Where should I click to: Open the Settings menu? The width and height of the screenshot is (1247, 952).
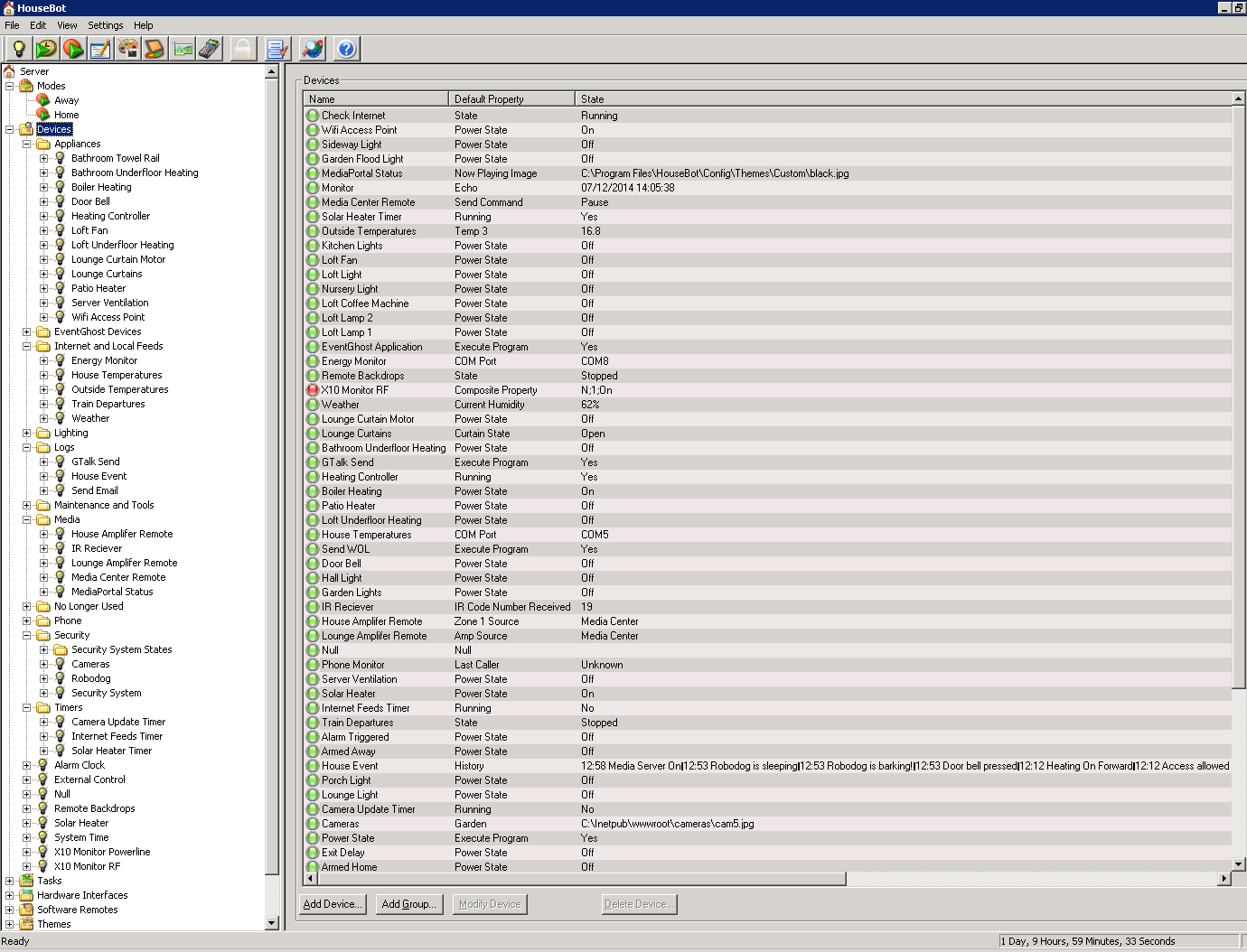coord(106,25)
